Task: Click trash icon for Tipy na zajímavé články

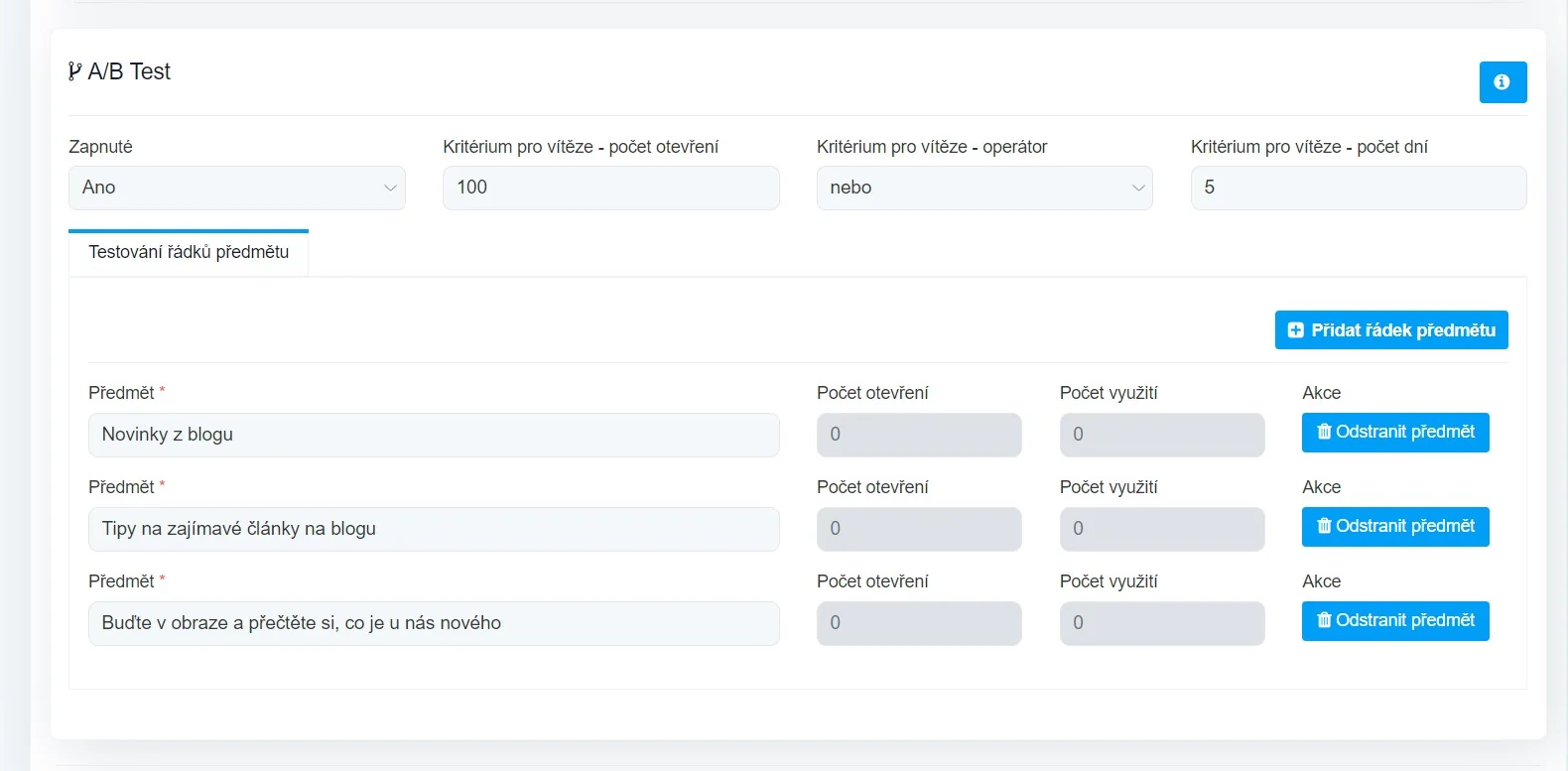Action: [x=1324, y=526]
